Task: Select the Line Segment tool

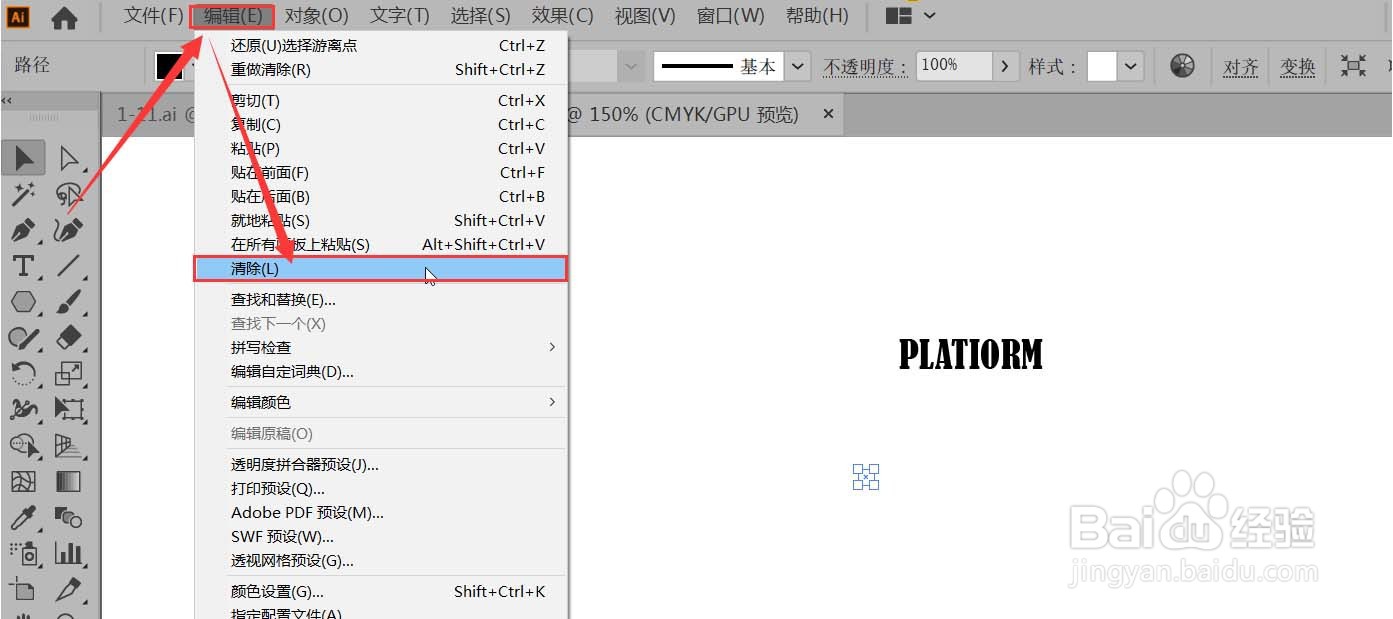Action: (68, 266)
